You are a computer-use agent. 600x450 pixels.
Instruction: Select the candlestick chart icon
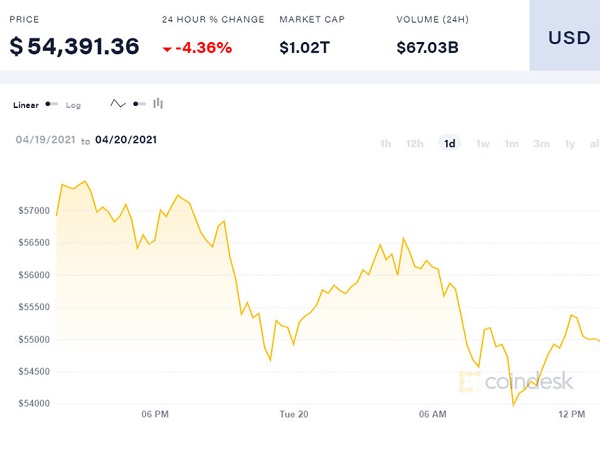158,104
